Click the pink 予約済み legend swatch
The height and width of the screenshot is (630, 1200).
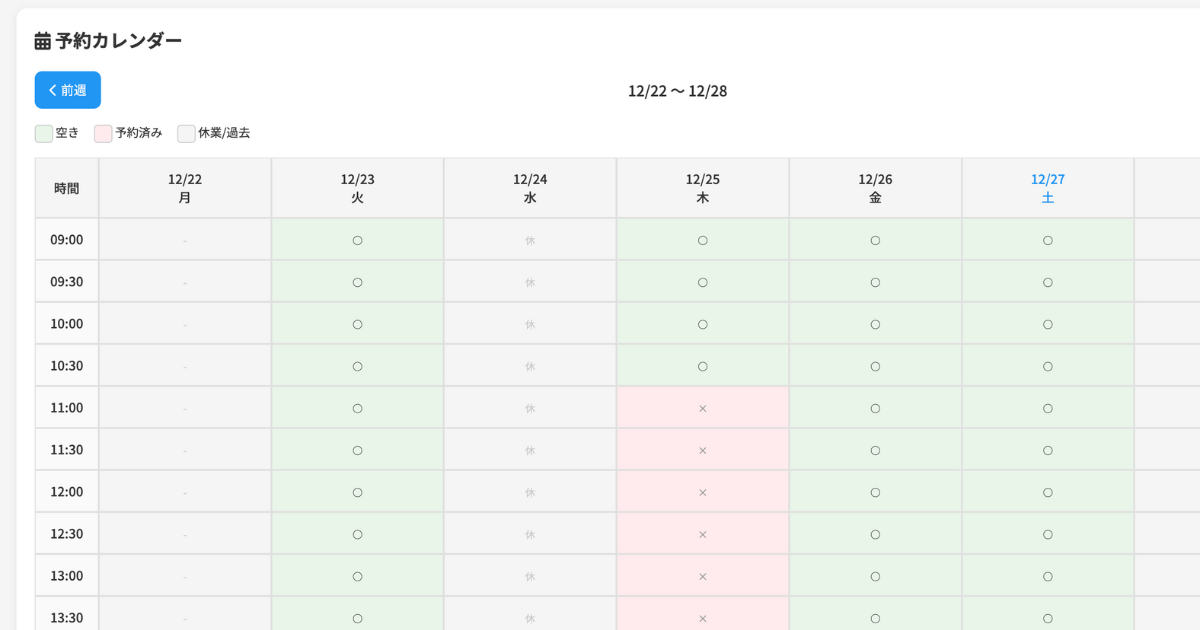[103, 133]
